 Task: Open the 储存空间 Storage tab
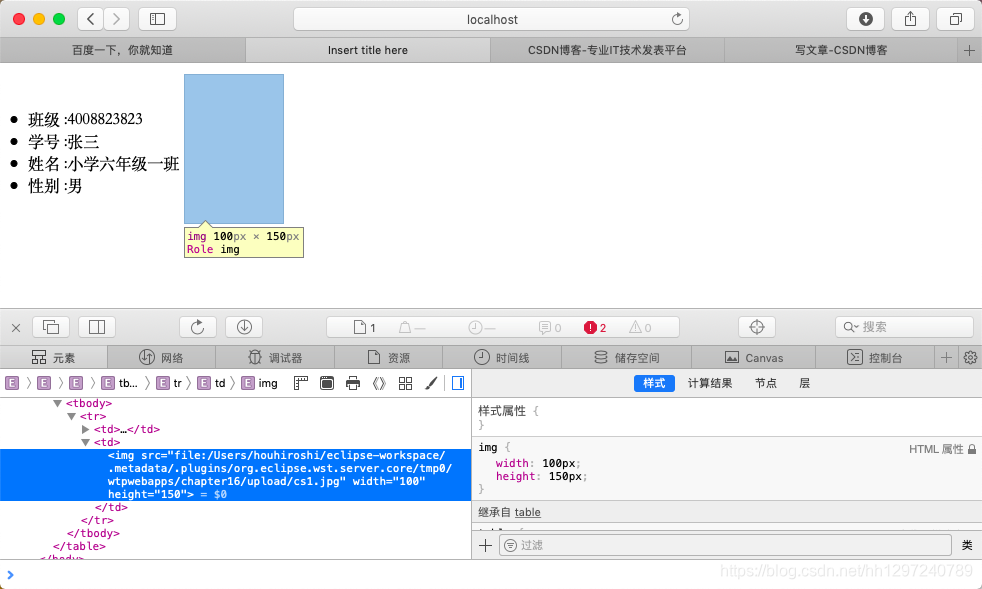tap(626, 358)
